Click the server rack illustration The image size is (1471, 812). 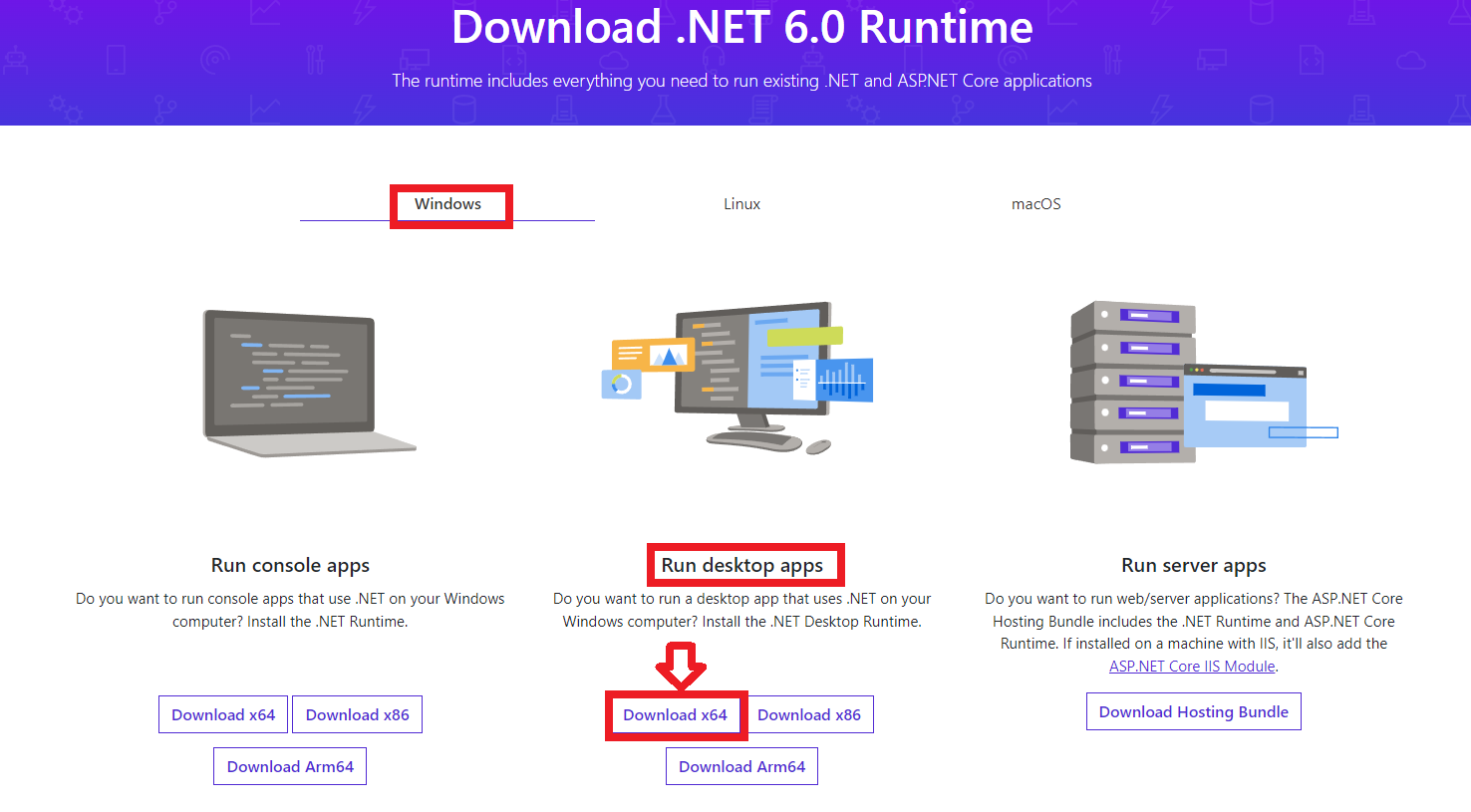(x=1204, y=383)
